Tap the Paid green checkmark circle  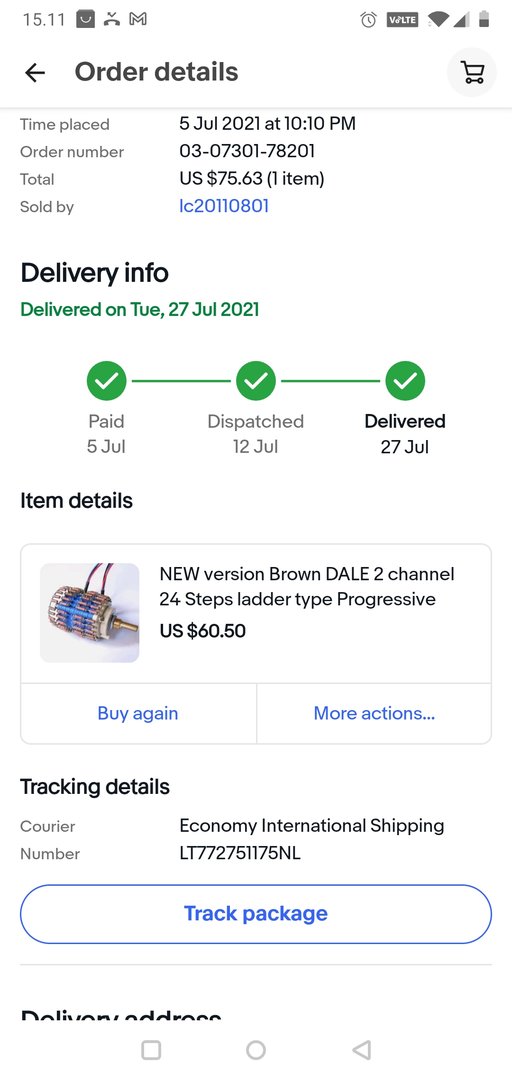tap(107, 381)
